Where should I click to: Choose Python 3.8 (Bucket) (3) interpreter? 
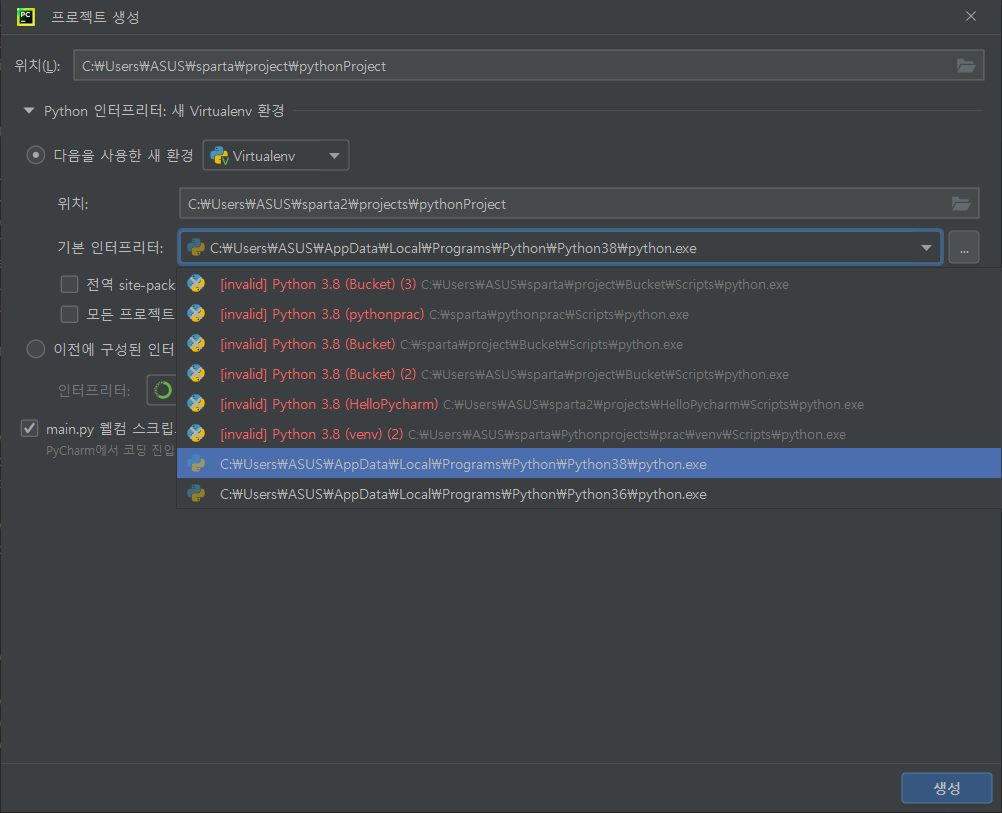pyautogui.click(x=589, y=284)
